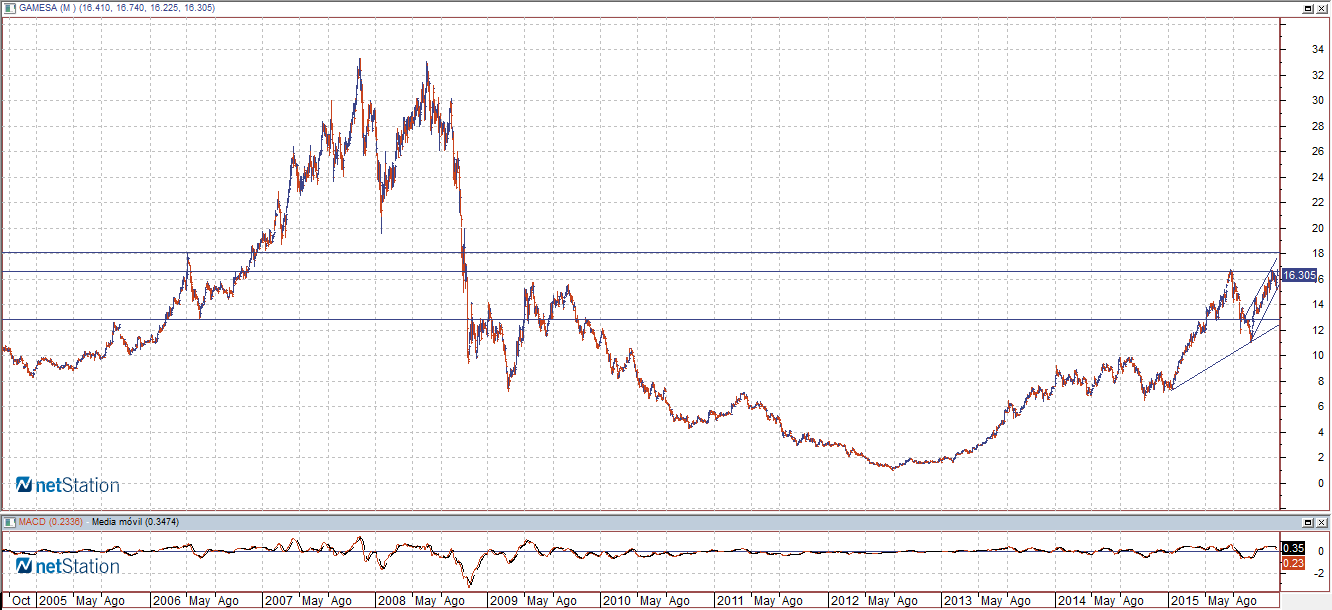The image size is (1332, 610).
Task: Click the 0.23 signal value tag
Action: click(1293, 563)
